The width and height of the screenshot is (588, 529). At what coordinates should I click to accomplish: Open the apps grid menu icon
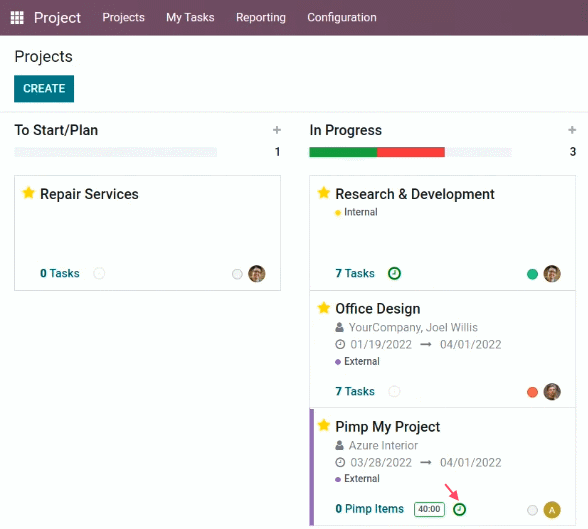click(17, 18)
